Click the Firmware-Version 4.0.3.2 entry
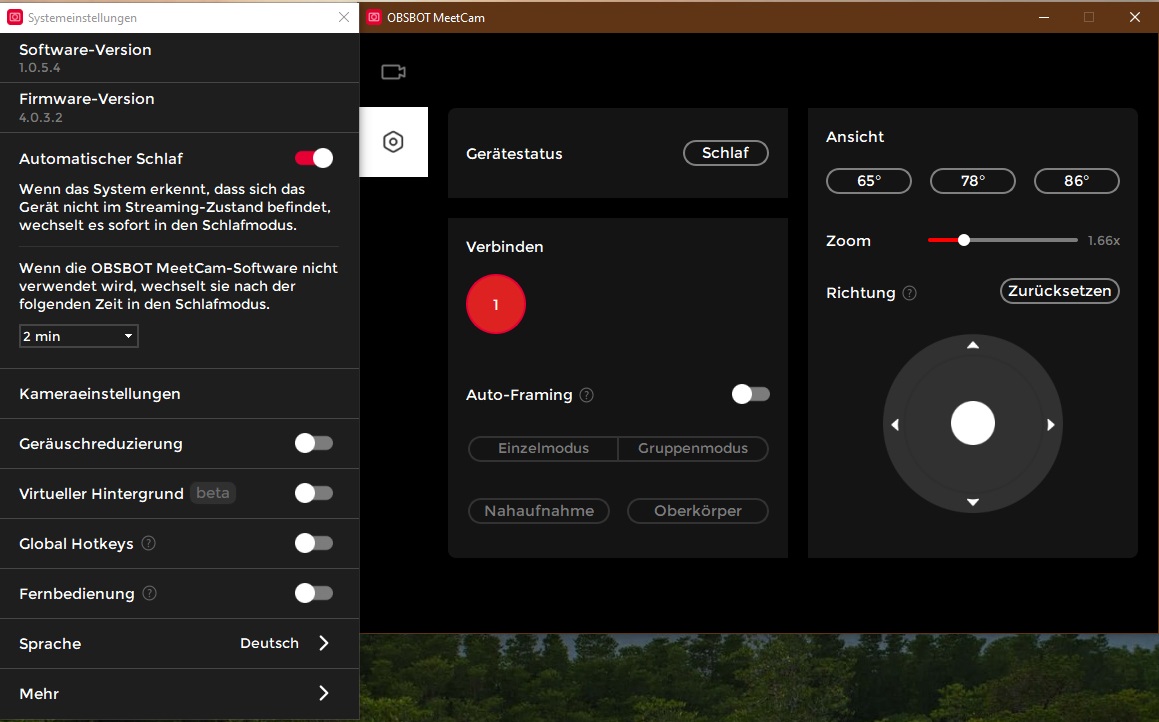Image resolution: width=1159 pixels, height=722 pixels. 180,107
